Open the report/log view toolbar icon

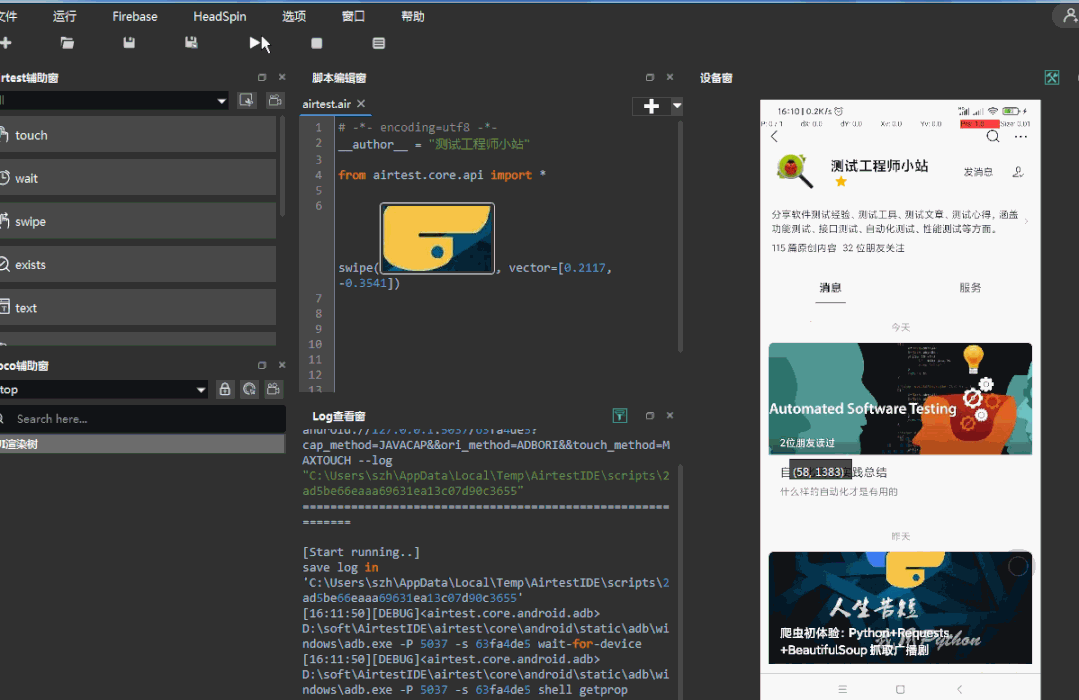point(378,43)
